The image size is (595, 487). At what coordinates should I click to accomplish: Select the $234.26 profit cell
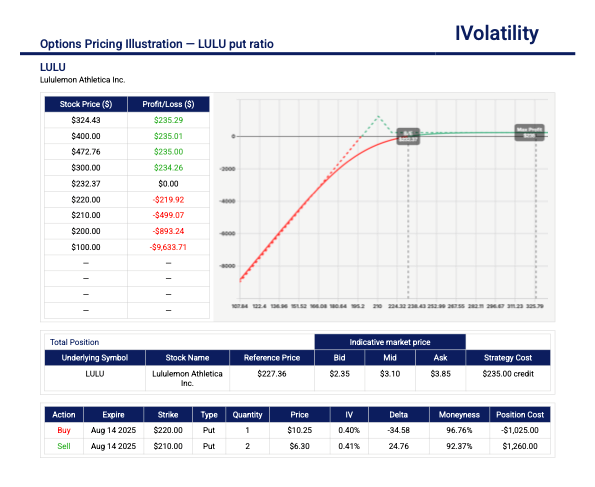pos(168,168)
